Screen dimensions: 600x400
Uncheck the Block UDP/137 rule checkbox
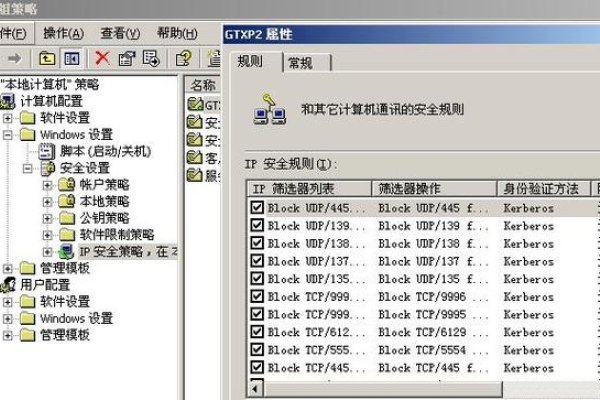coord(257,261)
